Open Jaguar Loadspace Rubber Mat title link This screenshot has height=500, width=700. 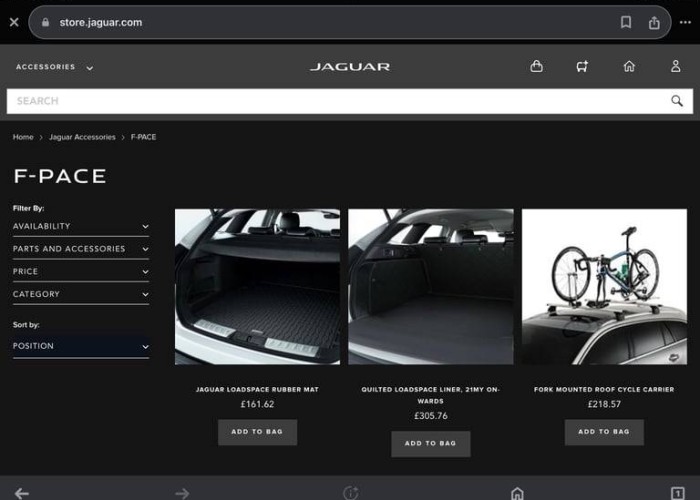click(258, 389)
